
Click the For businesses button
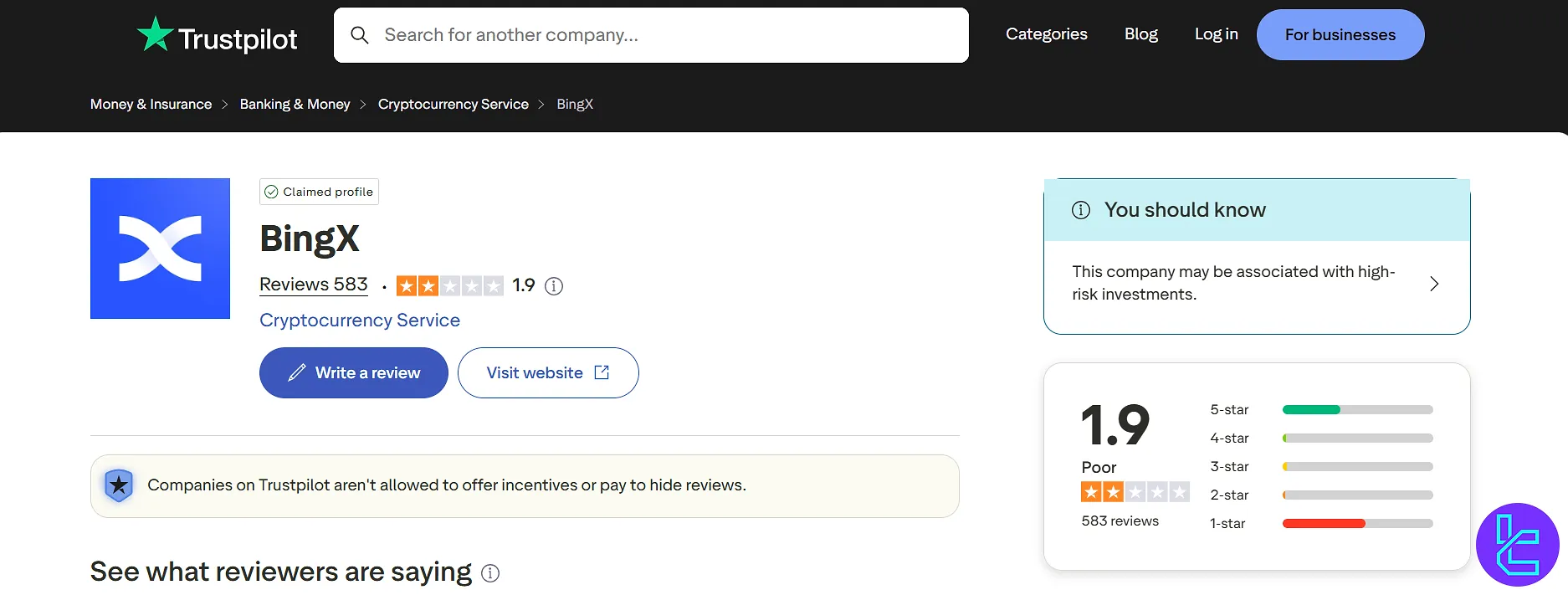(1340, 35)
